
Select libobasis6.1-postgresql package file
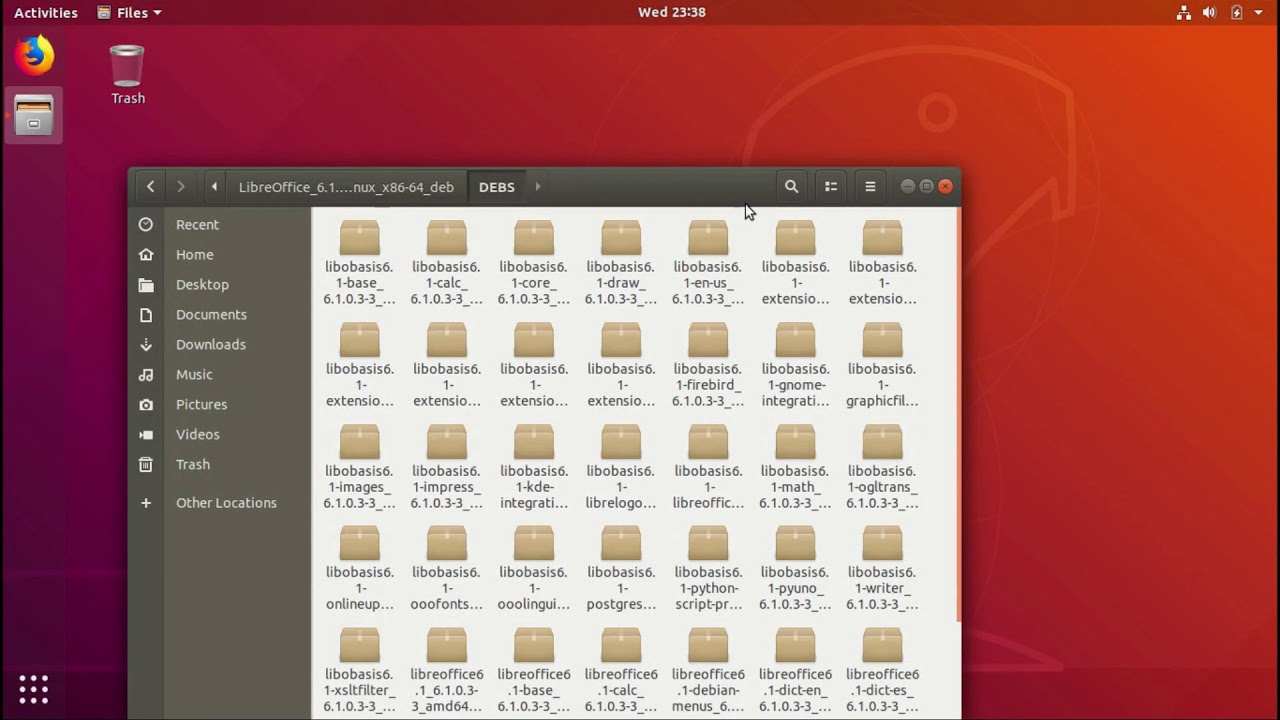[620, 569]
